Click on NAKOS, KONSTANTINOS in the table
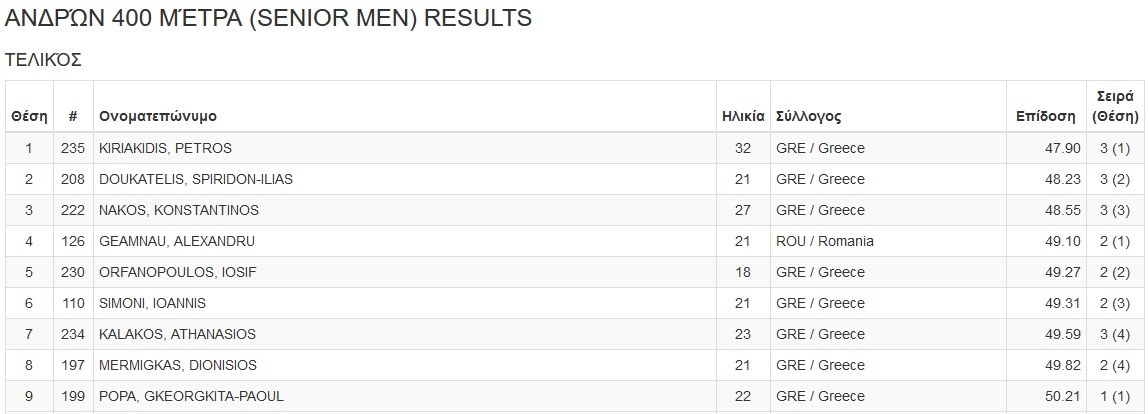This screenshot has width=1148, height=414. (x=178, y=210)
